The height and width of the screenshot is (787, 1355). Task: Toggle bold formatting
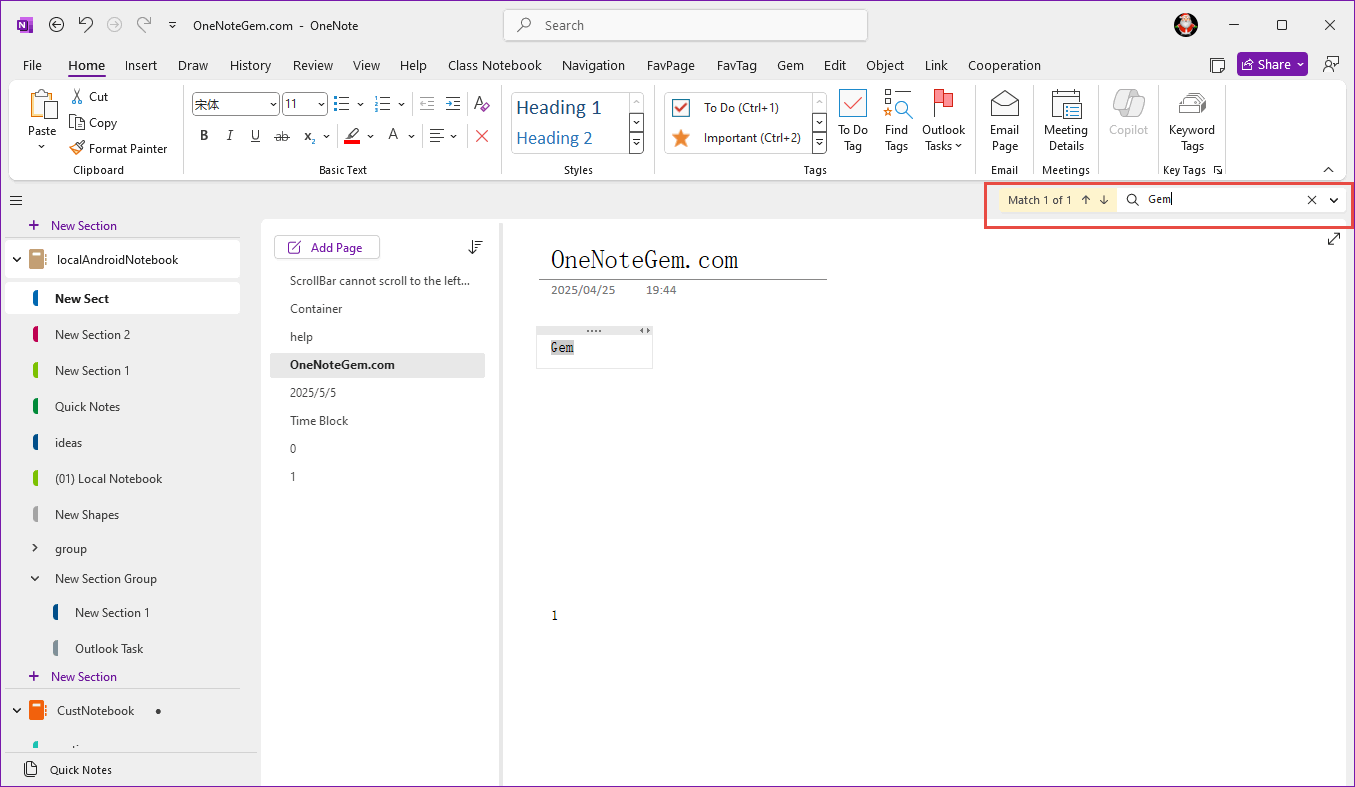(x=204, y=136)
